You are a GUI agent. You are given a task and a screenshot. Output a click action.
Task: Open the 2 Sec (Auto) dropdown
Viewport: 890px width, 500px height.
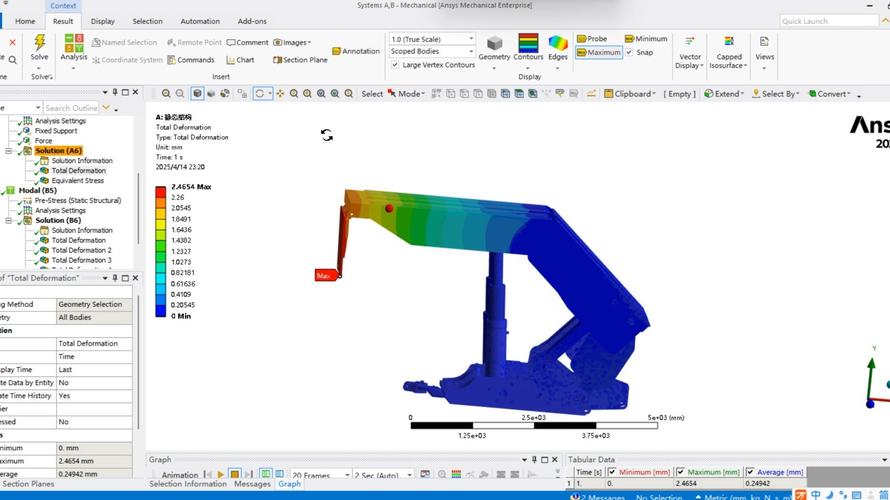pos(383,475)
